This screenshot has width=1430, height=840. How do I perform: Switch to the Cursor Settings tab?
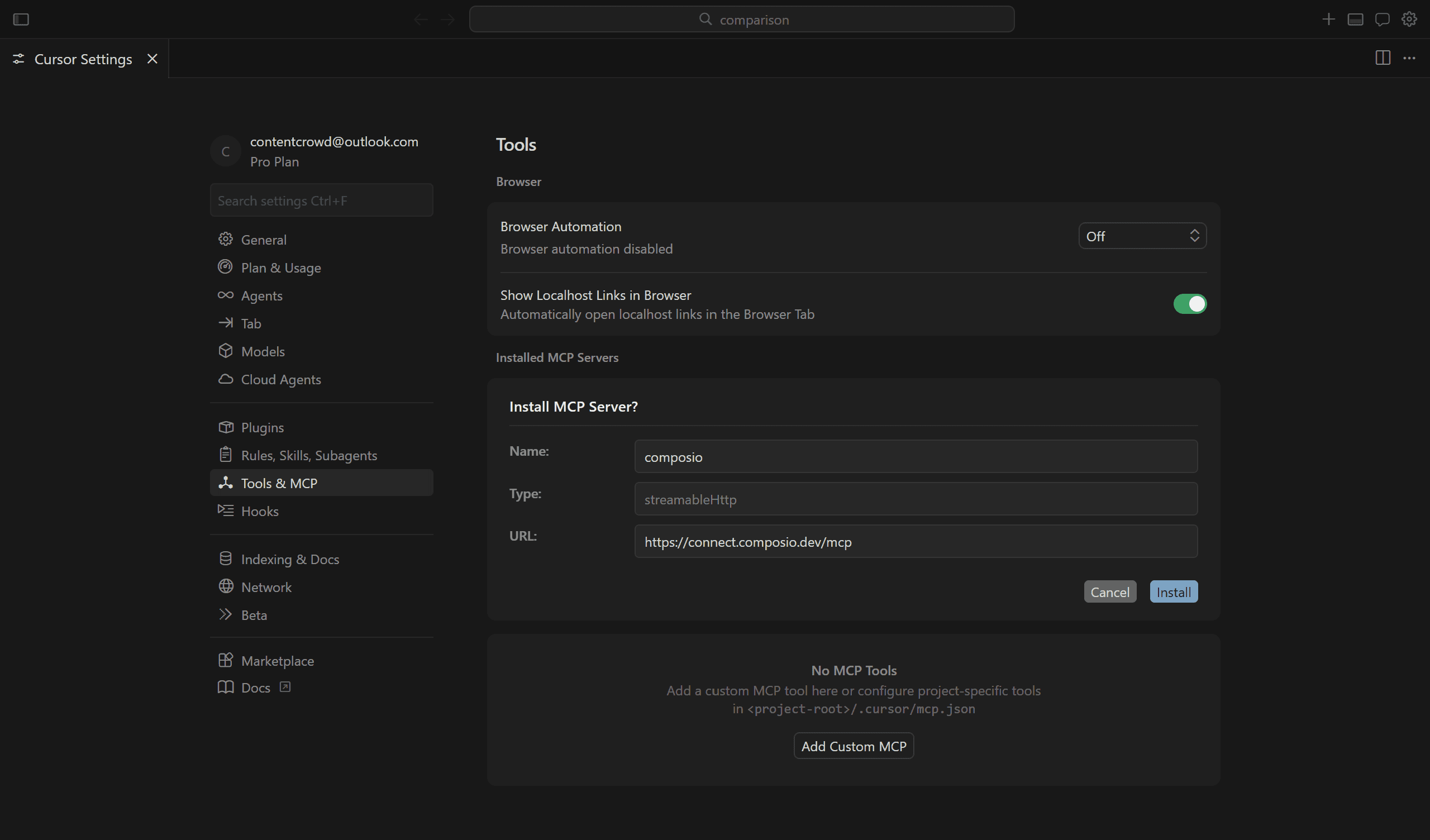(x=83, y=59)
